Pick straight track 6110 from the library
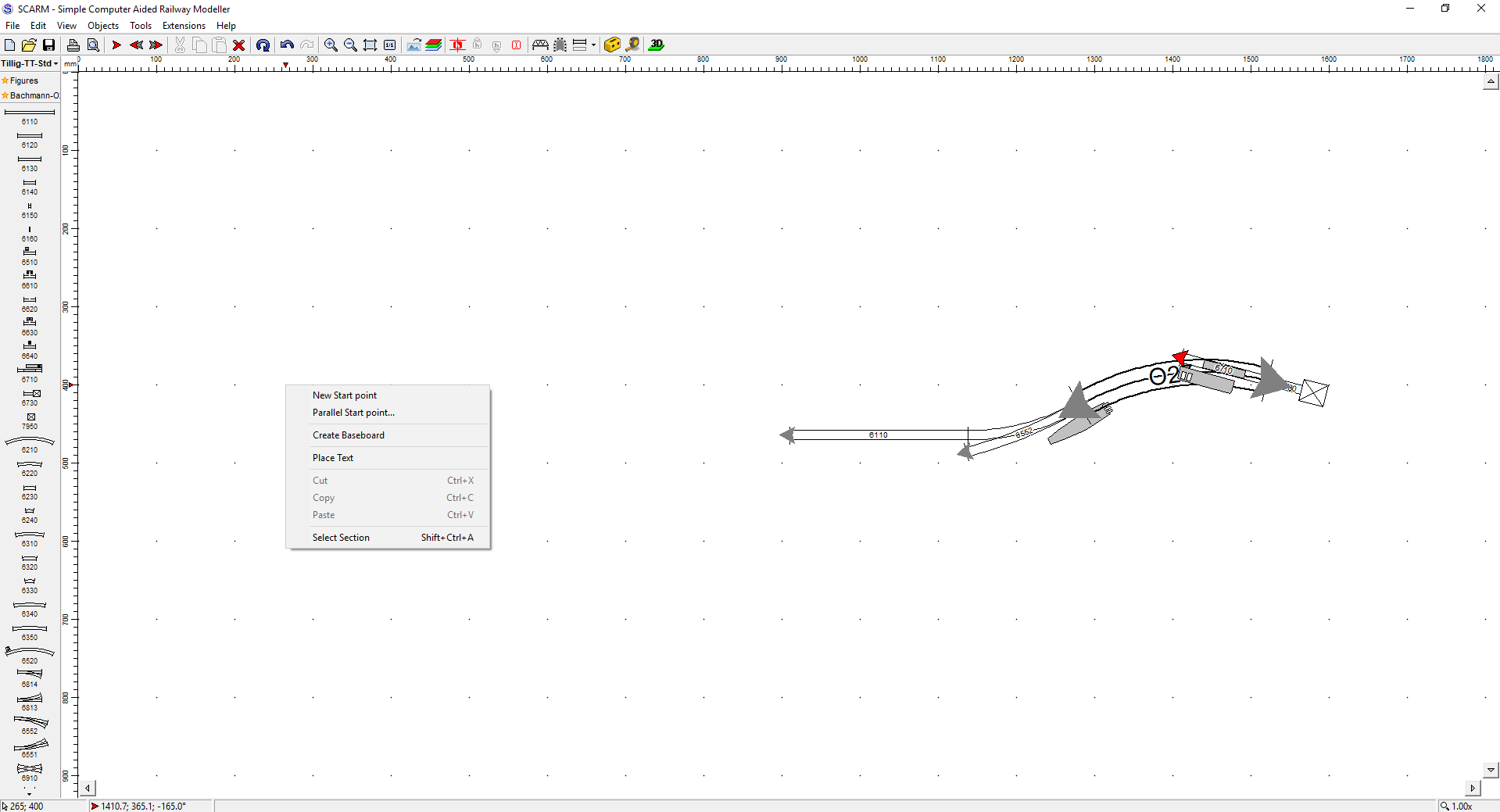Image resolution: width=1500 pixels, height=812 pixels. click(x=30, y=116)
